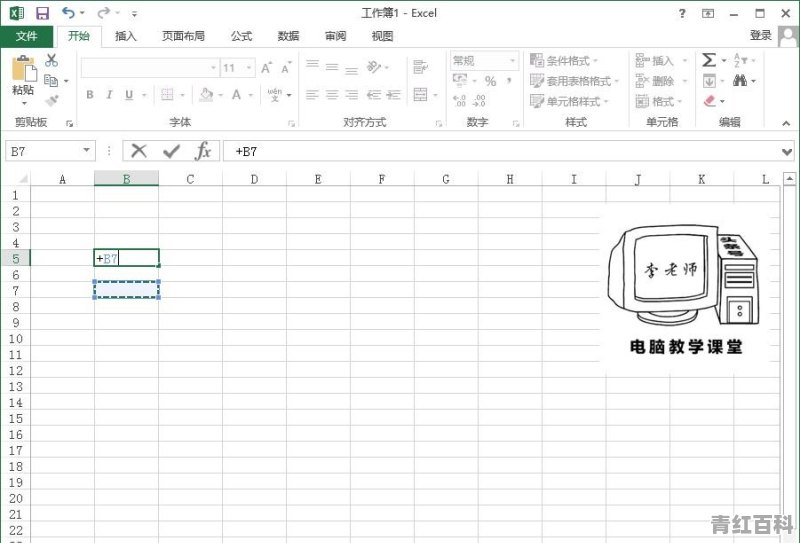Toggle Center horizontal alignment

pos(332,94)
